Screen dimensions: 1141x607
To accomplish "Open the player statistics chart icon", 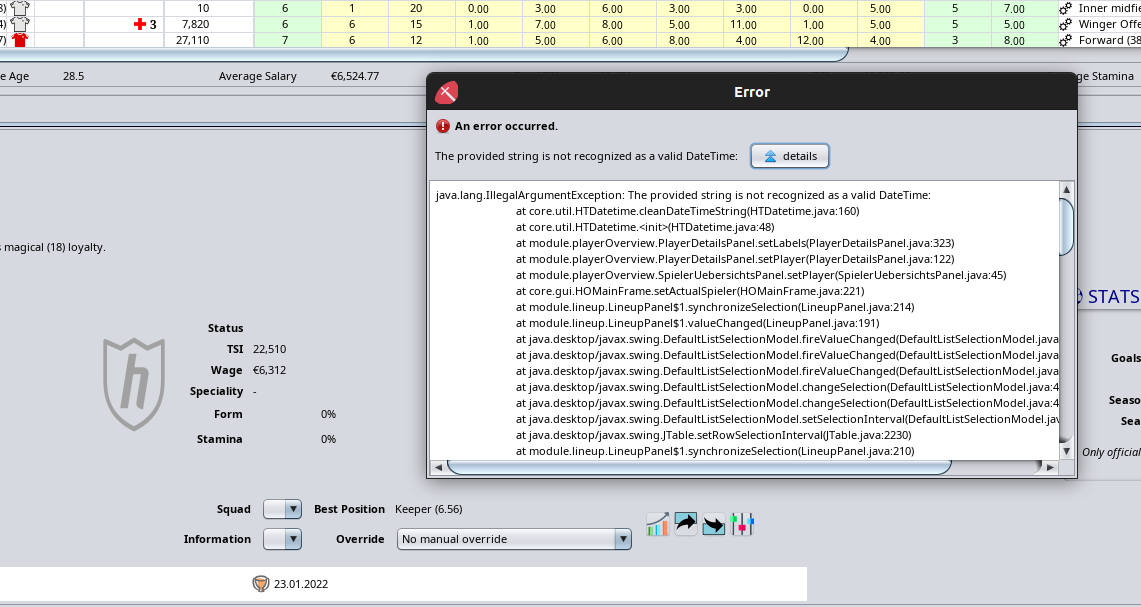I will point(657,524).
